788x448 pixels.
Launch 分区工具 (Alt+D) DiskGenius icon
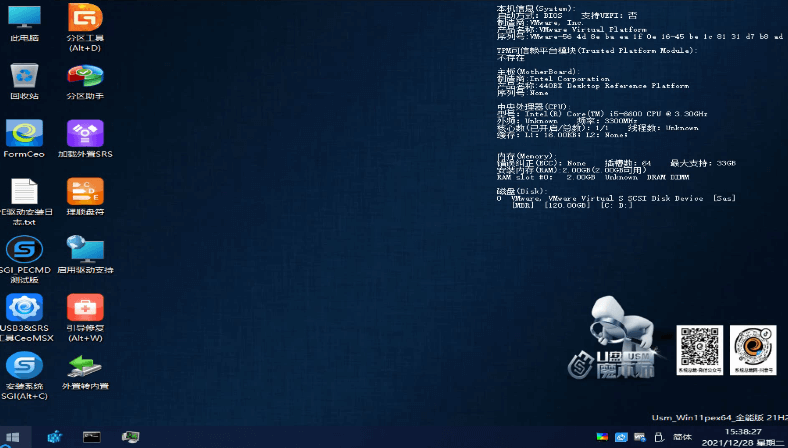pos(85,26)
